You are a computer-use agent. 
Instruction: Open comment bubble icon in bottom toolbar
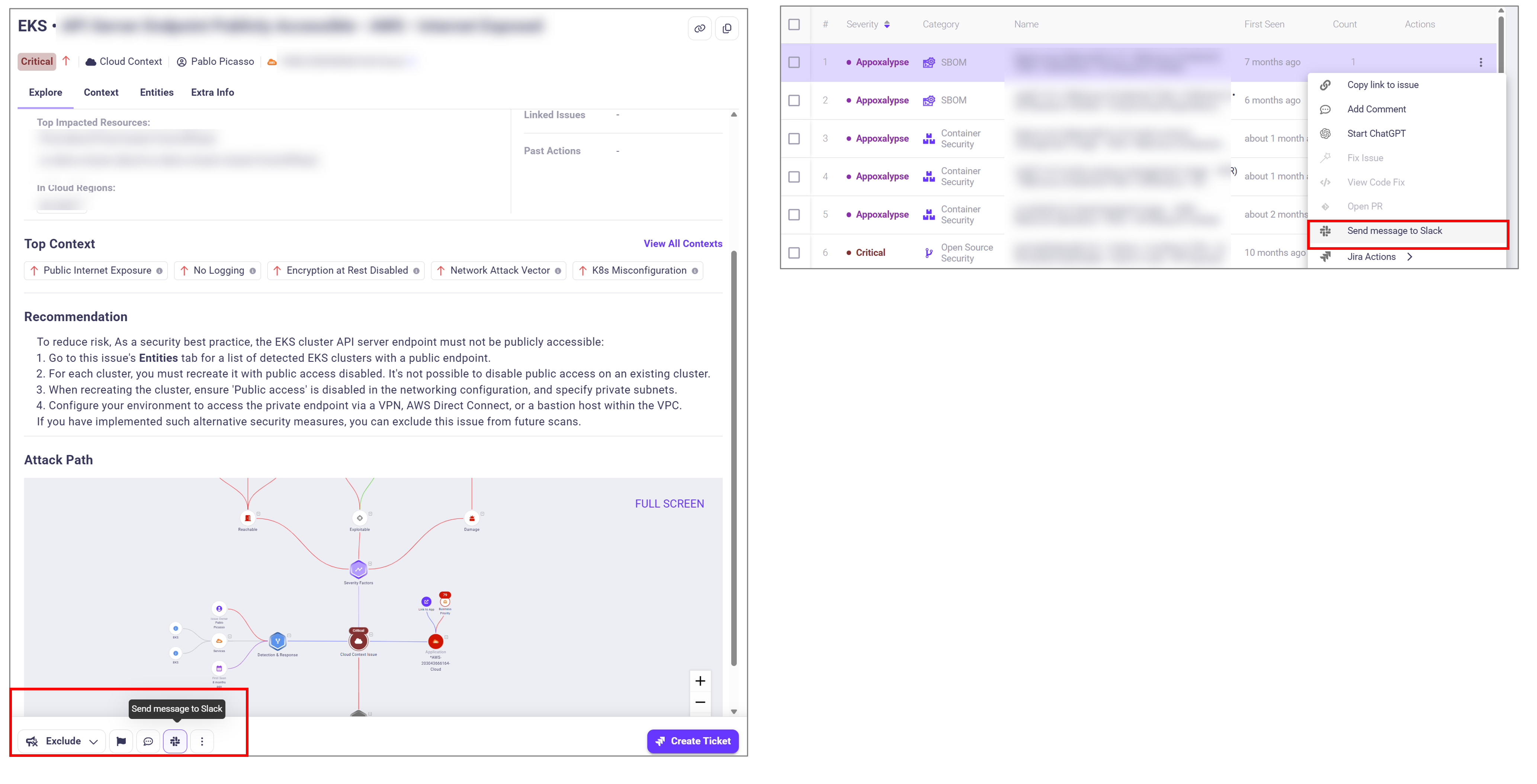[x=148, y=741]
